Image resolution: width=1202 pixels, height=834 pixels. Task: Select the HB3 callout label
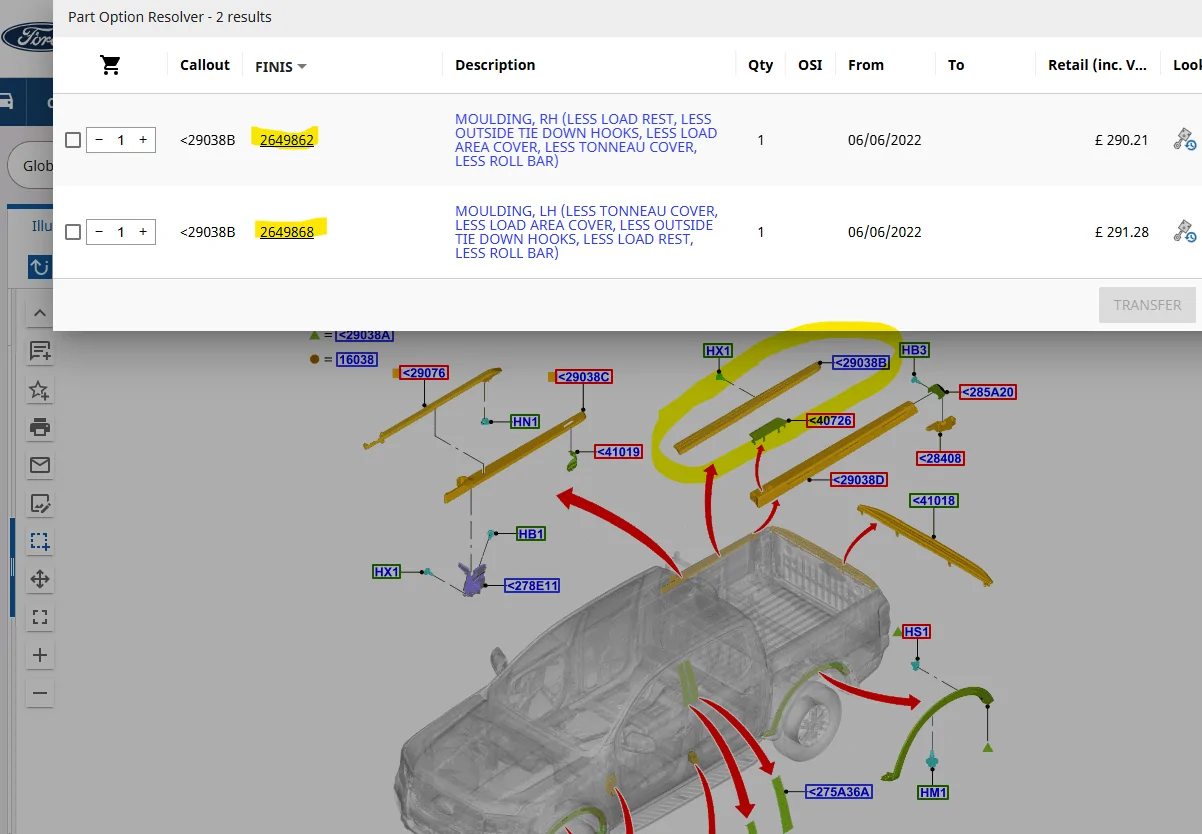pyautogui.click(x=915, y=350)
